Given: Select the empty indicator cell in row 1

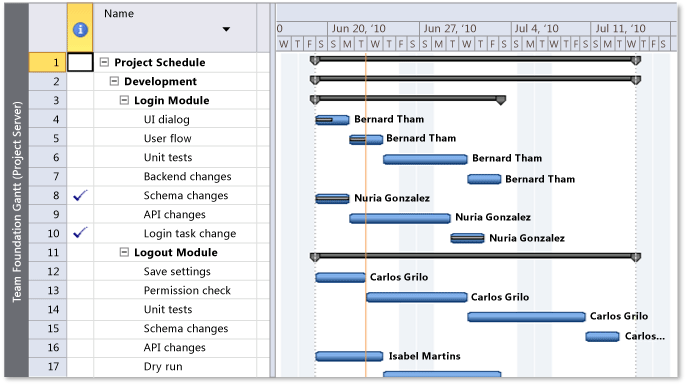Looking at the screenshot, I should (80, 62).
